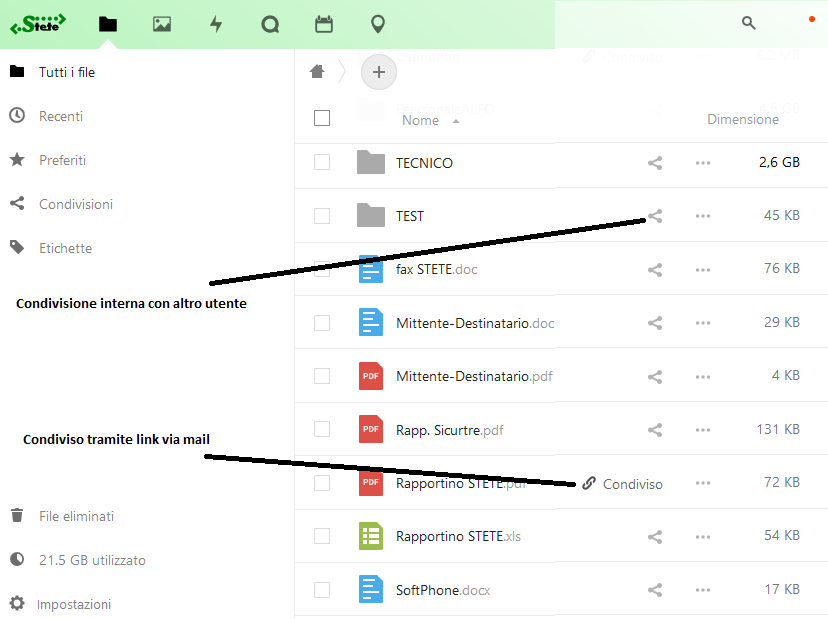828x619 pixels.
Task: Share the TEST folder via its share icon
Action: point(655,215)
